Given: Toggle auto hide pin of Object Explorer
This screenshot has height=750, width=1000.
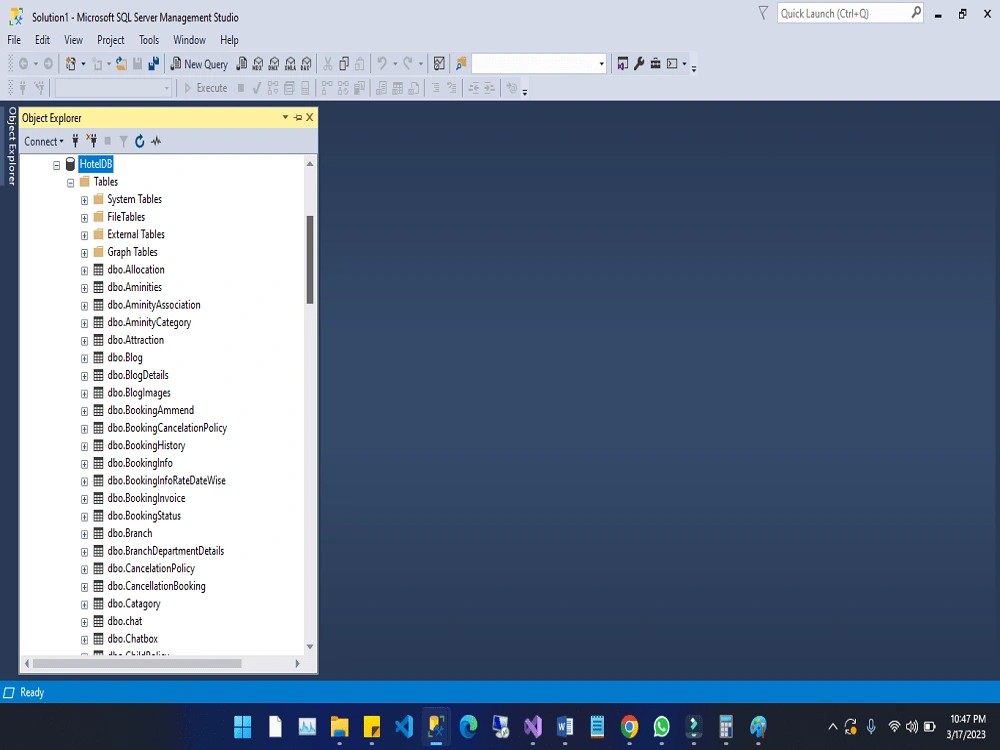Looking at the screenshot, I should [x=298, y=117].
